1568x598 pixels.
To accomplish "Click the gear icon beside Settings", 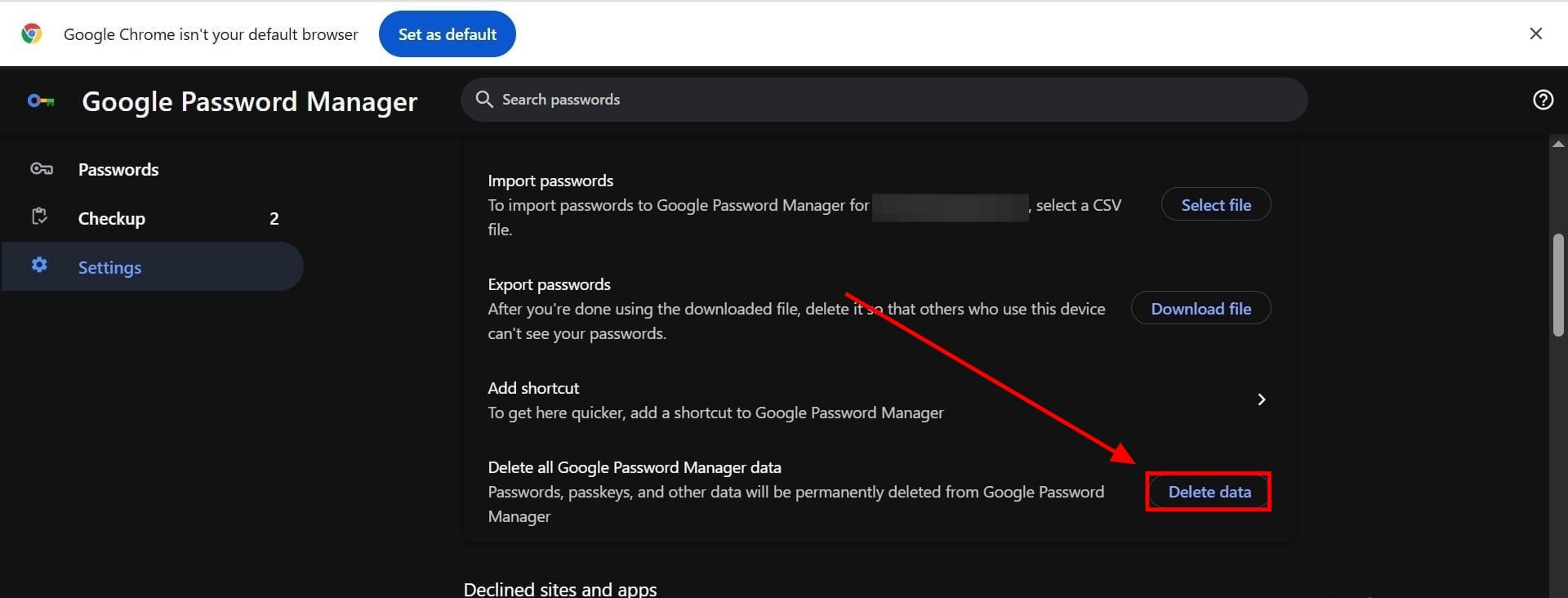I will 39,265.
